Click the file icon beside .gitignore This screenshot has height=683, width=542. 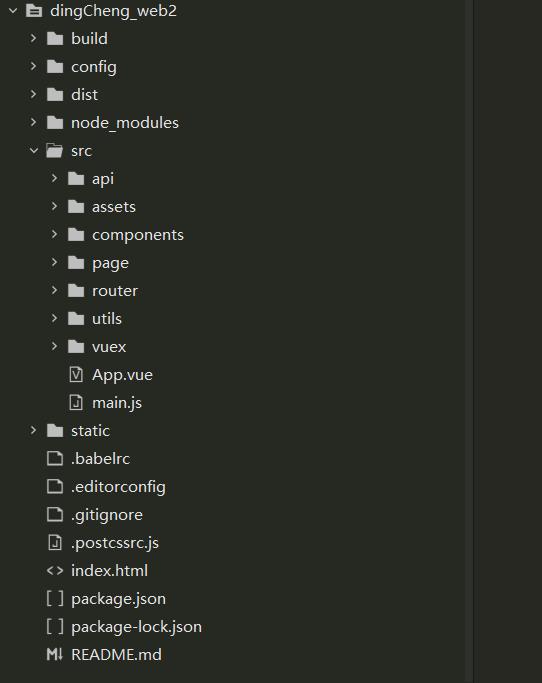[55, 514]
